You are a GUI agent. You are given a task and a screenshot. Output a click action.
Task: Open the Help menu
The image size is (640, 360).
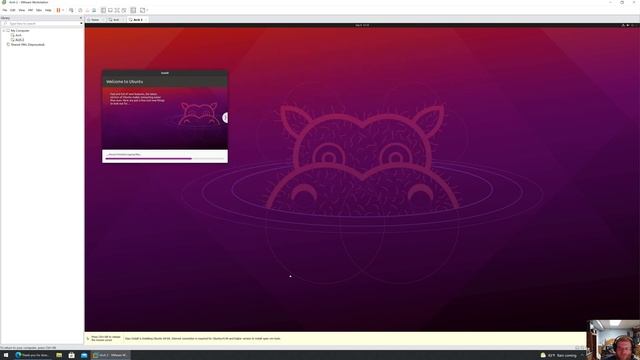[48, 10]
